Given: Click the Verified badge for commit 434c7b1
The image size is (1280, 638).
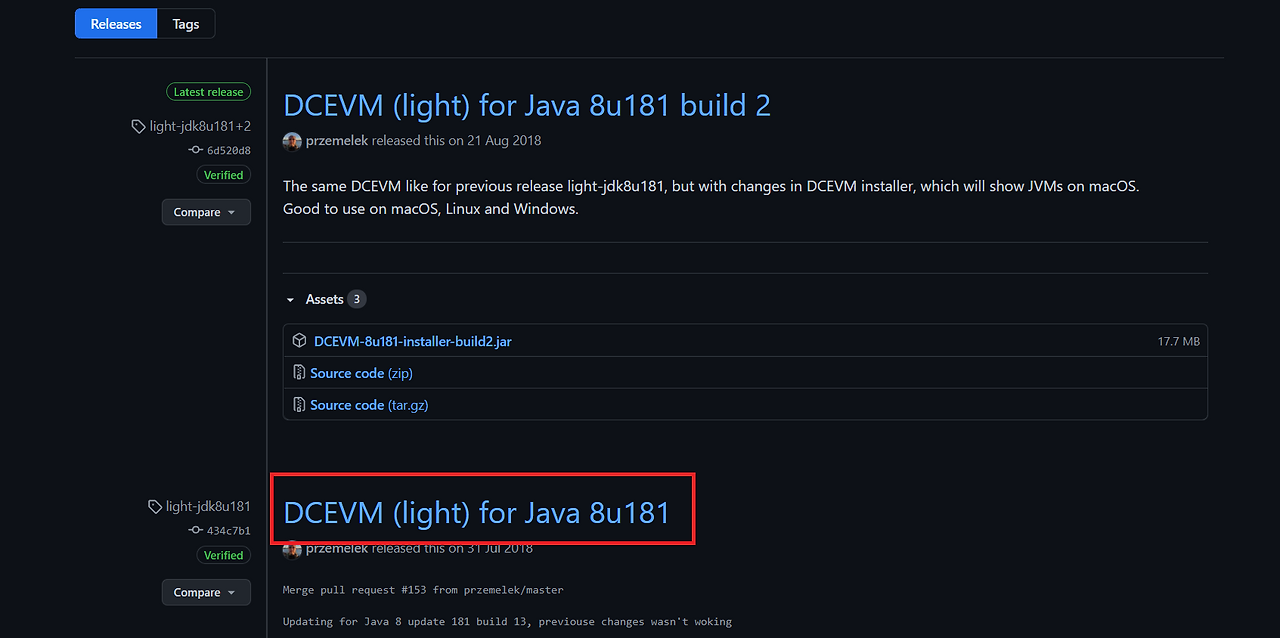Looking at the screenshot, I should (223, 554).
